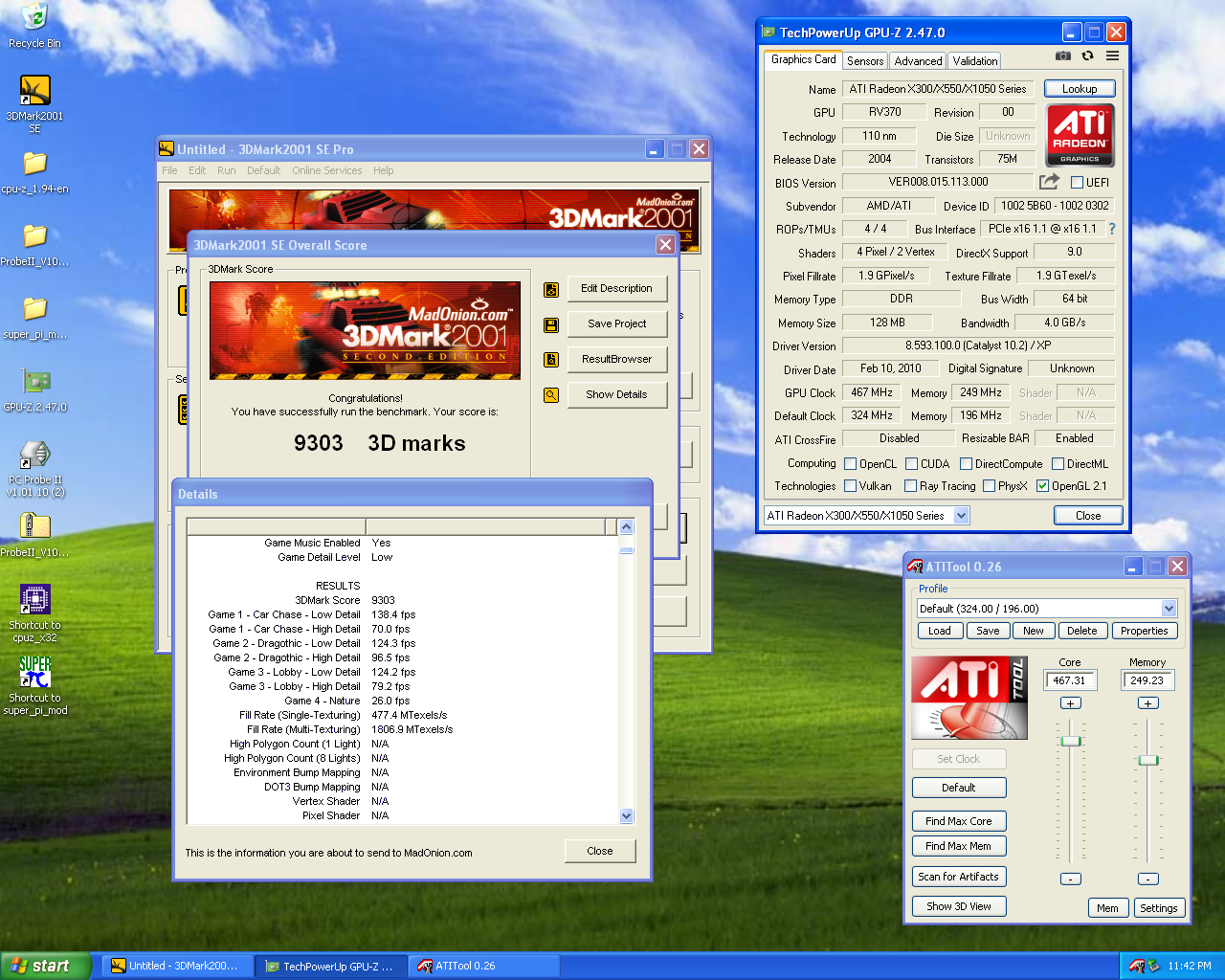The image size is (1225, 980).
Task: Click the Core clock value field 467.31
Action: pos(1070,680)
